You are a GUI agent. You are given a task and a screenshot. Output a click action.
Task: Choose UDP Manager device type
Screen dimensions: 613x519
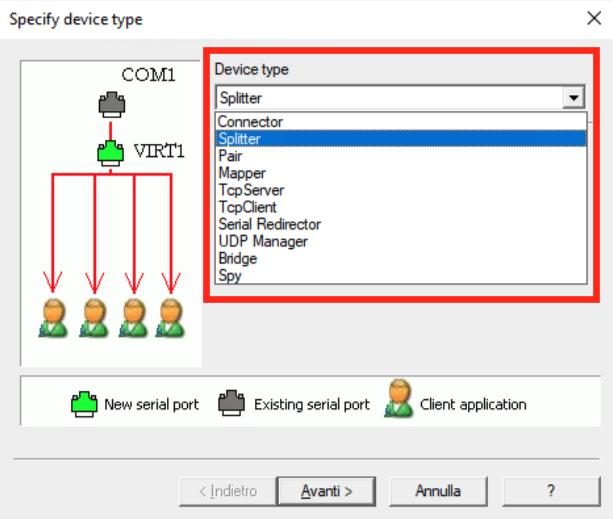[262, 241]
